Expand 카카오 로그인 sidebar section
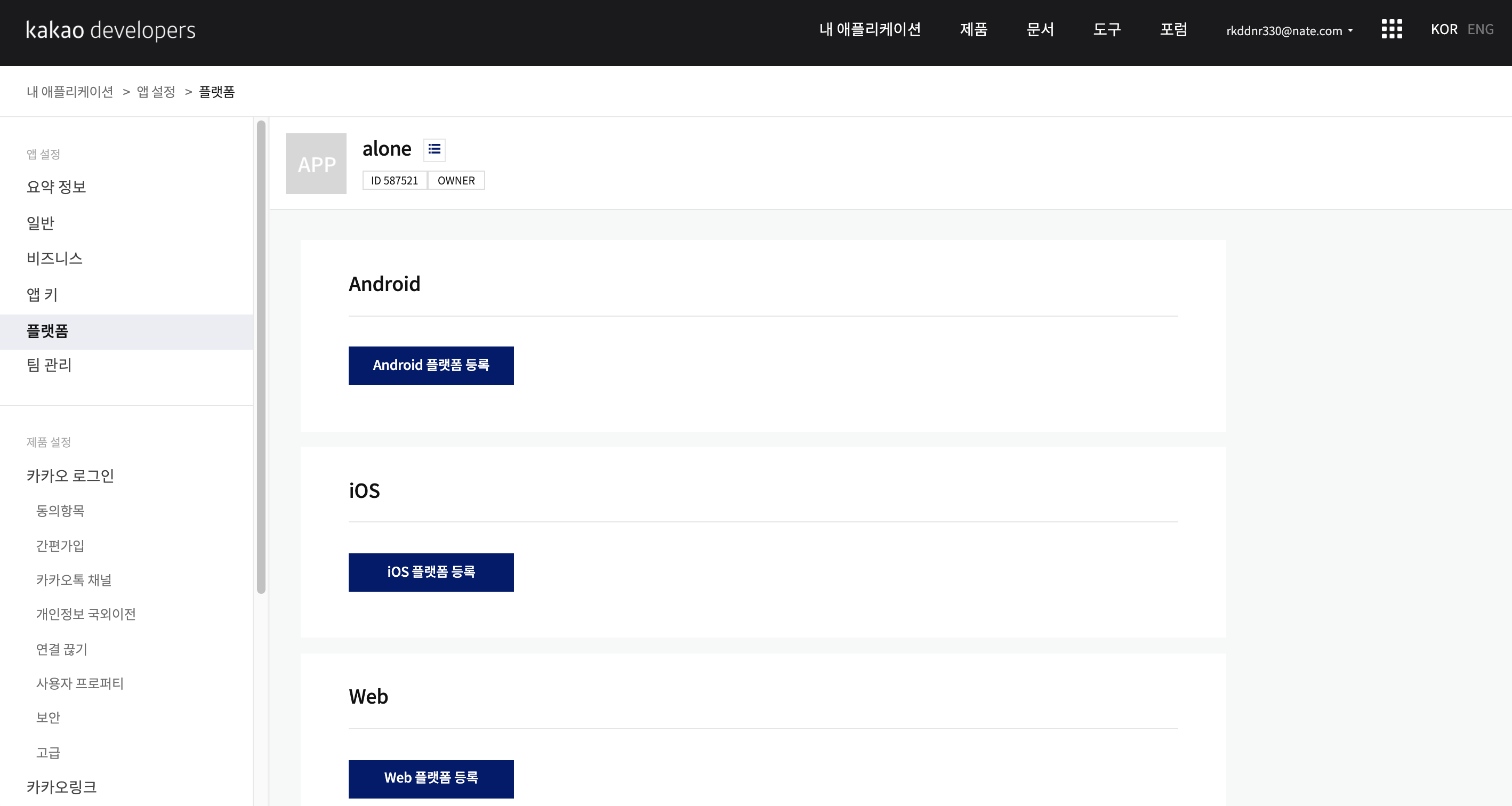The image size is (1512, 806). [x=70, y=475]
